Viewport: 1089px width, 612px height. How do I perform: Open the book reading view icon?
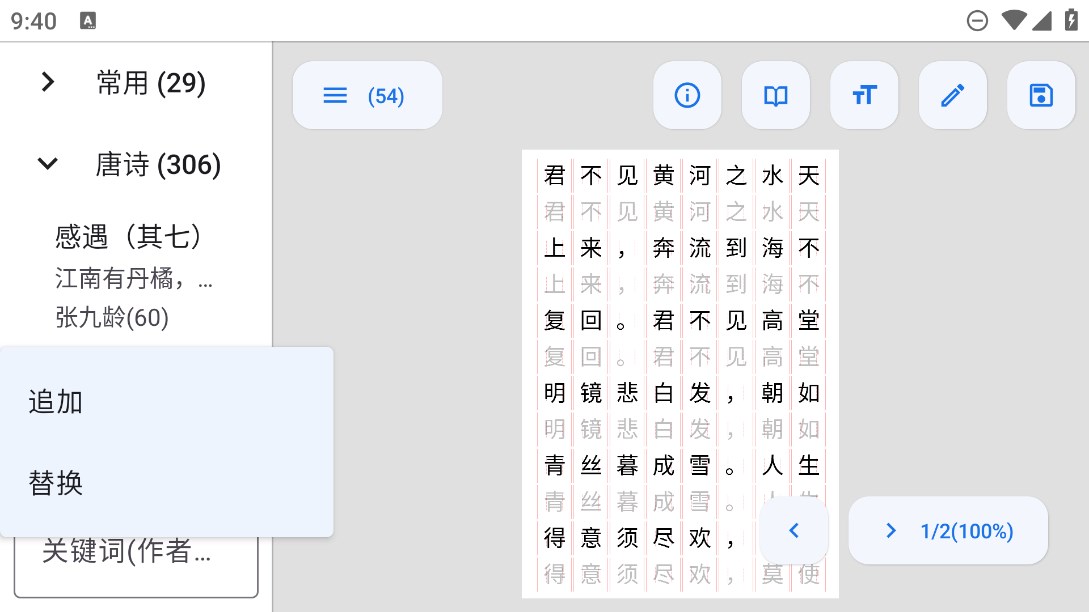tap(776, 95)
